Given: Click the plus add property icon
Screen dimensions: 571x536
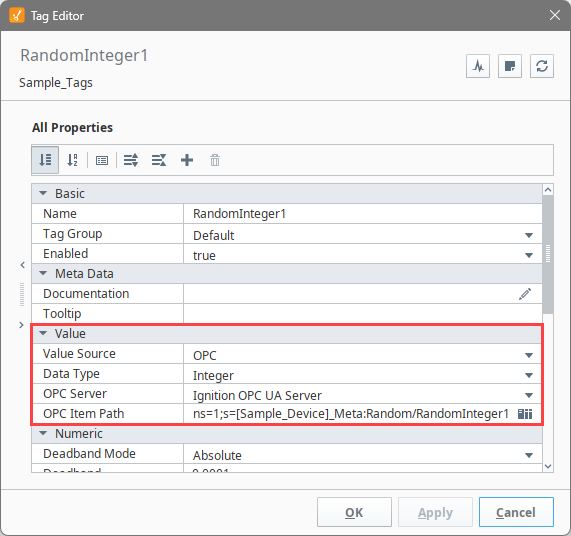Looking at the screenshot, I should click(x=187, y=160).
